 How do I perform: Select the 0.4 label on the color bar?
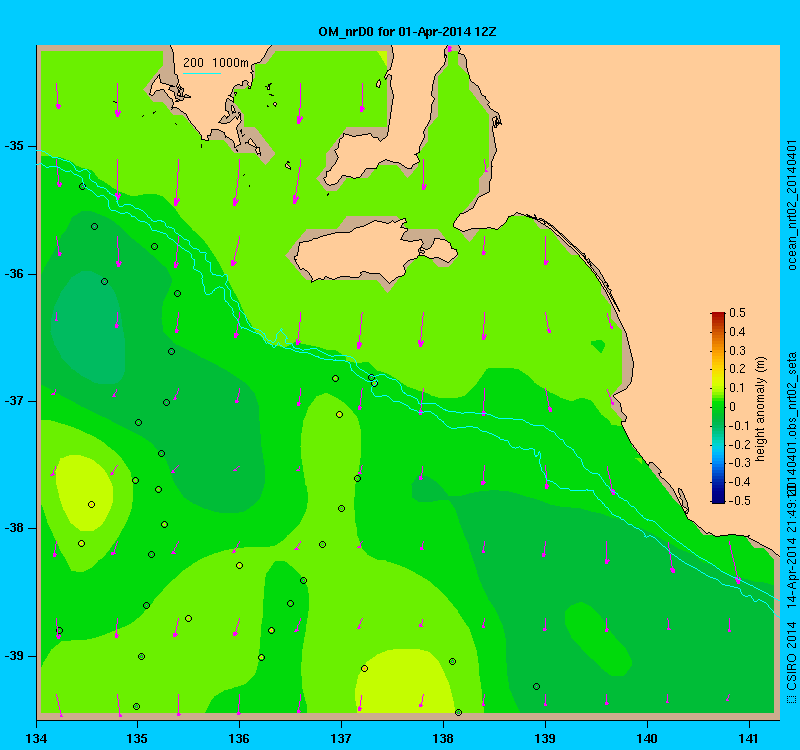coord(737,332)
